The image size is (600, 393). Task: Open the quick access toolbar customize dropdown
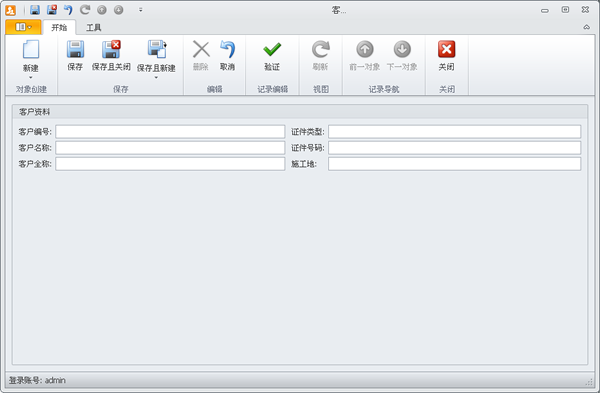tap(140, 10)
